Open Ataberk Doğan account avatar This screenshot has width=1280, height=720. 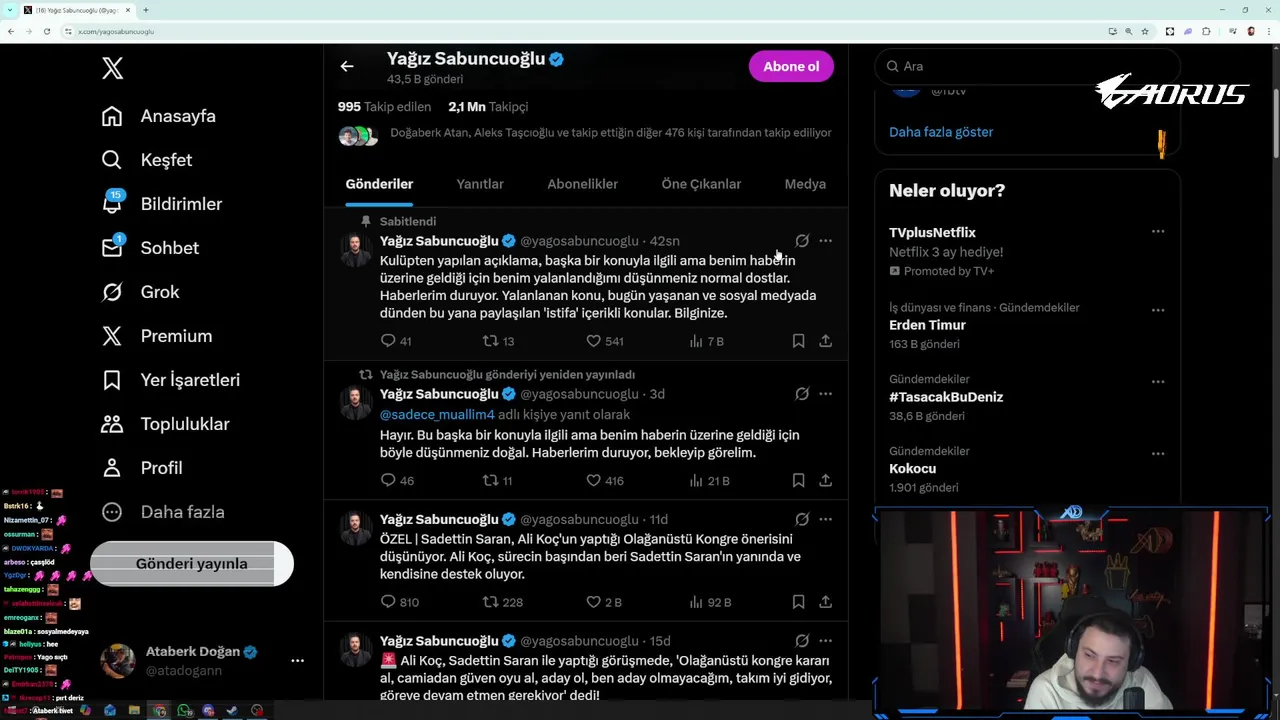pyautogui.click(x=118, y=661)
